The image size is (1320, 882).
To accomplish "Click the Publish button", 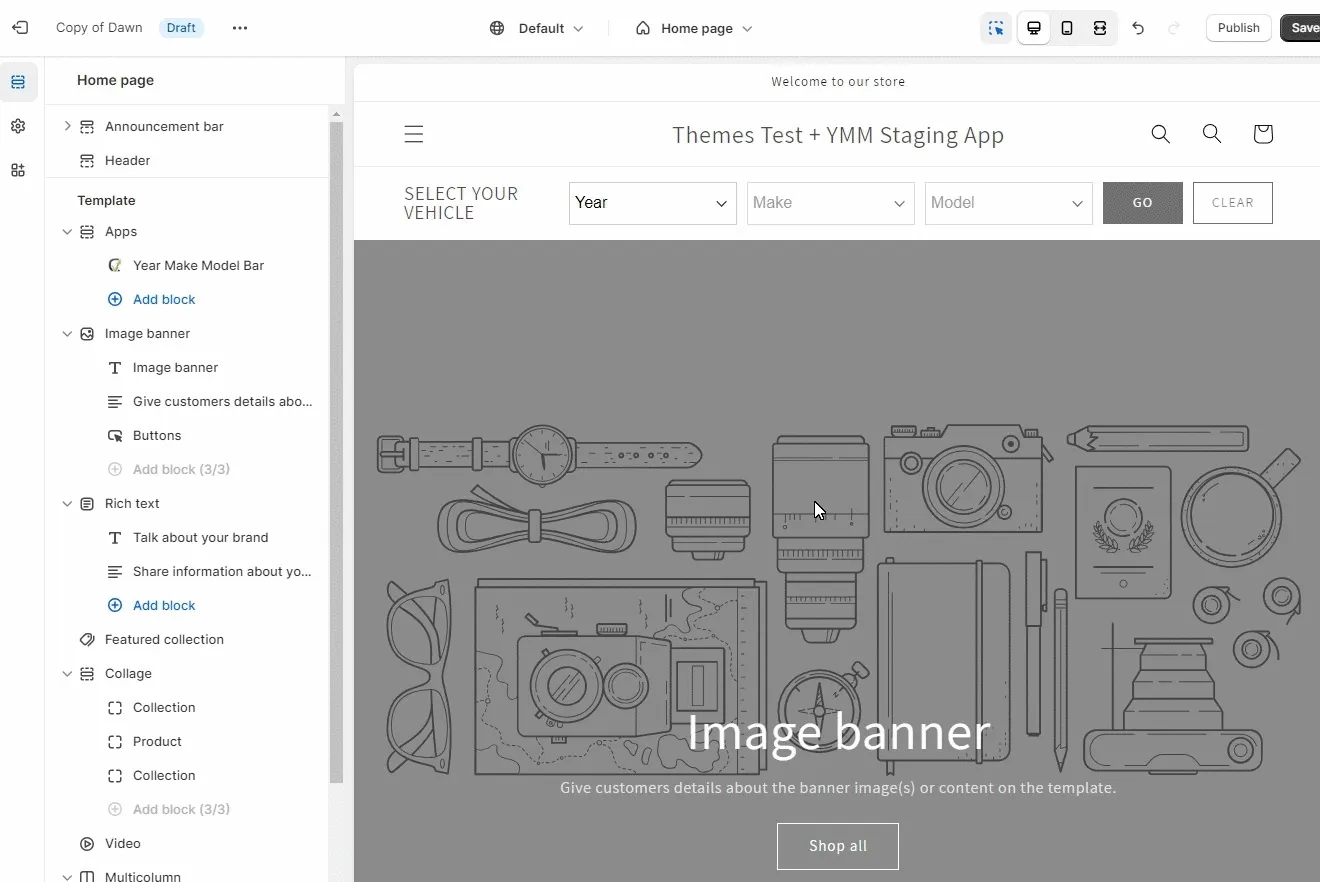I will 1238,28.
